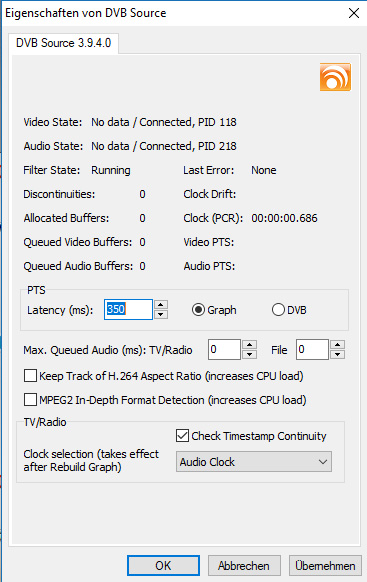
Task: Focus the Latency (ms) input field
Action: 128,309
